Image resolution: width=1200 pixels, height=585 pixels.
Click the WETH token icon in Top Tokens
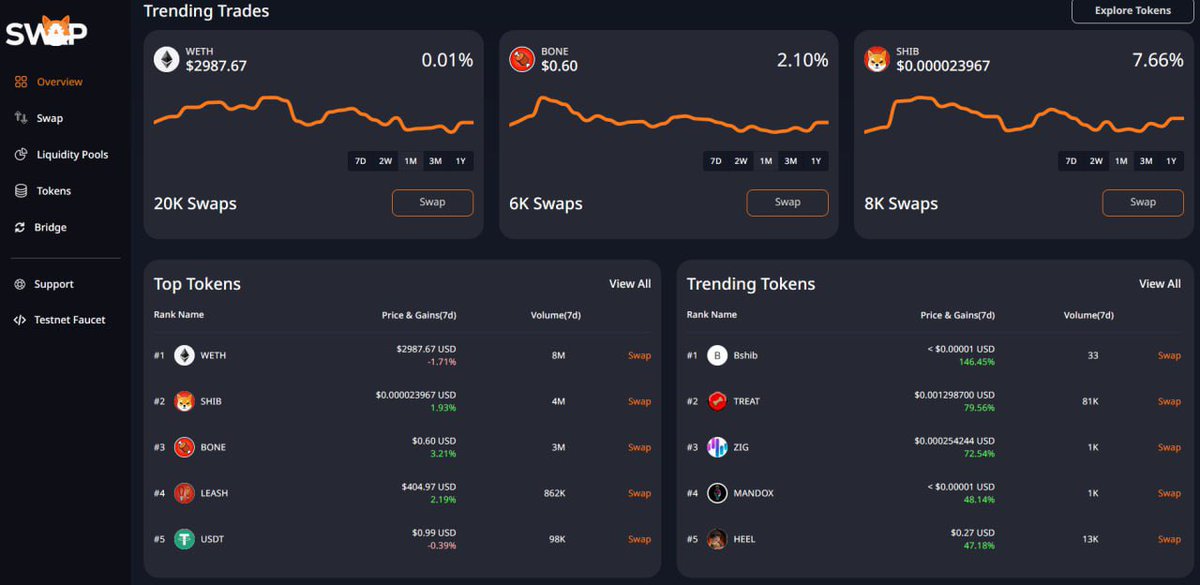click(184, 355)
